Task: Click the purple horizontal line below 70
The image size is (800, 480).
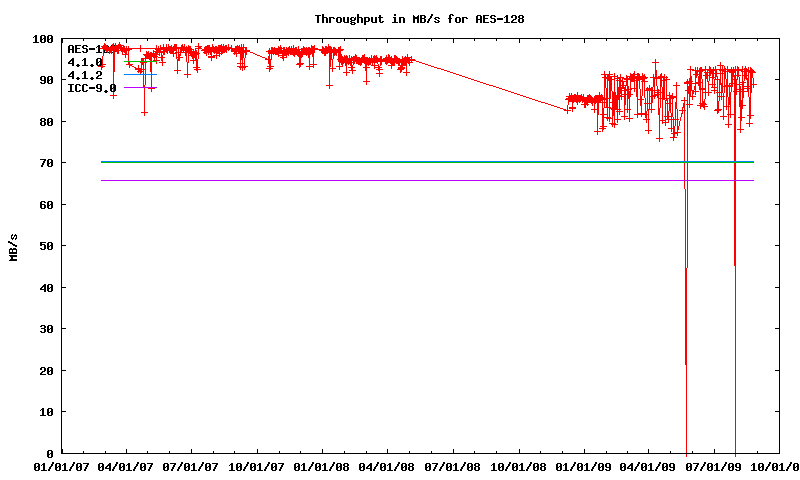Action: 400,180
